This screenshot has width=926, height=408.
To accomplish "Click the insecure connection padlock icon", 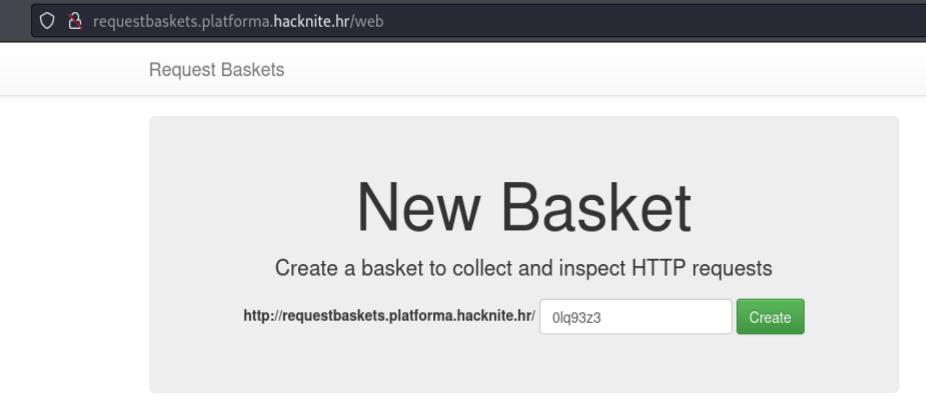I will [73, 23].
